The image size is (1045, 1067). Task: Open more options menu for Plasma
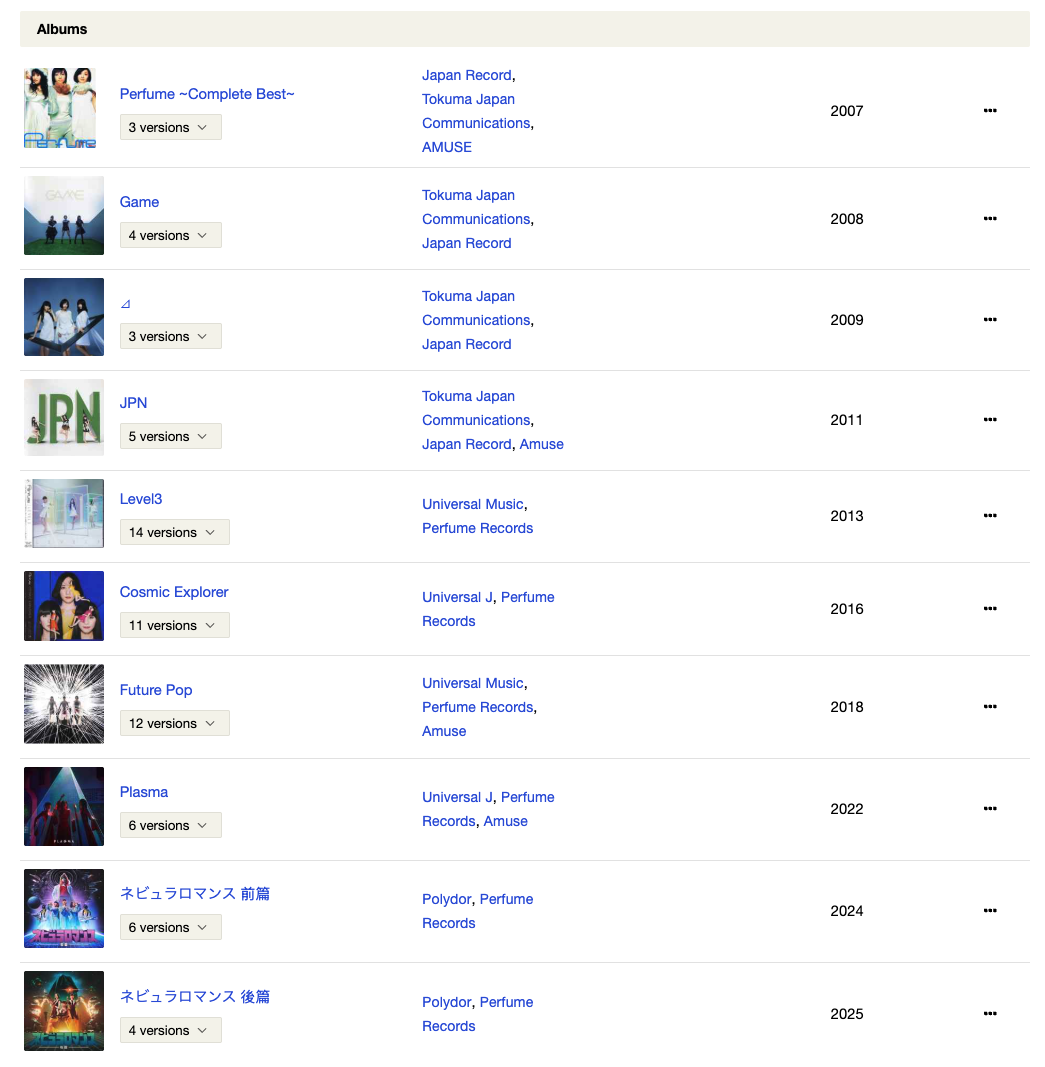coord(990,808)
